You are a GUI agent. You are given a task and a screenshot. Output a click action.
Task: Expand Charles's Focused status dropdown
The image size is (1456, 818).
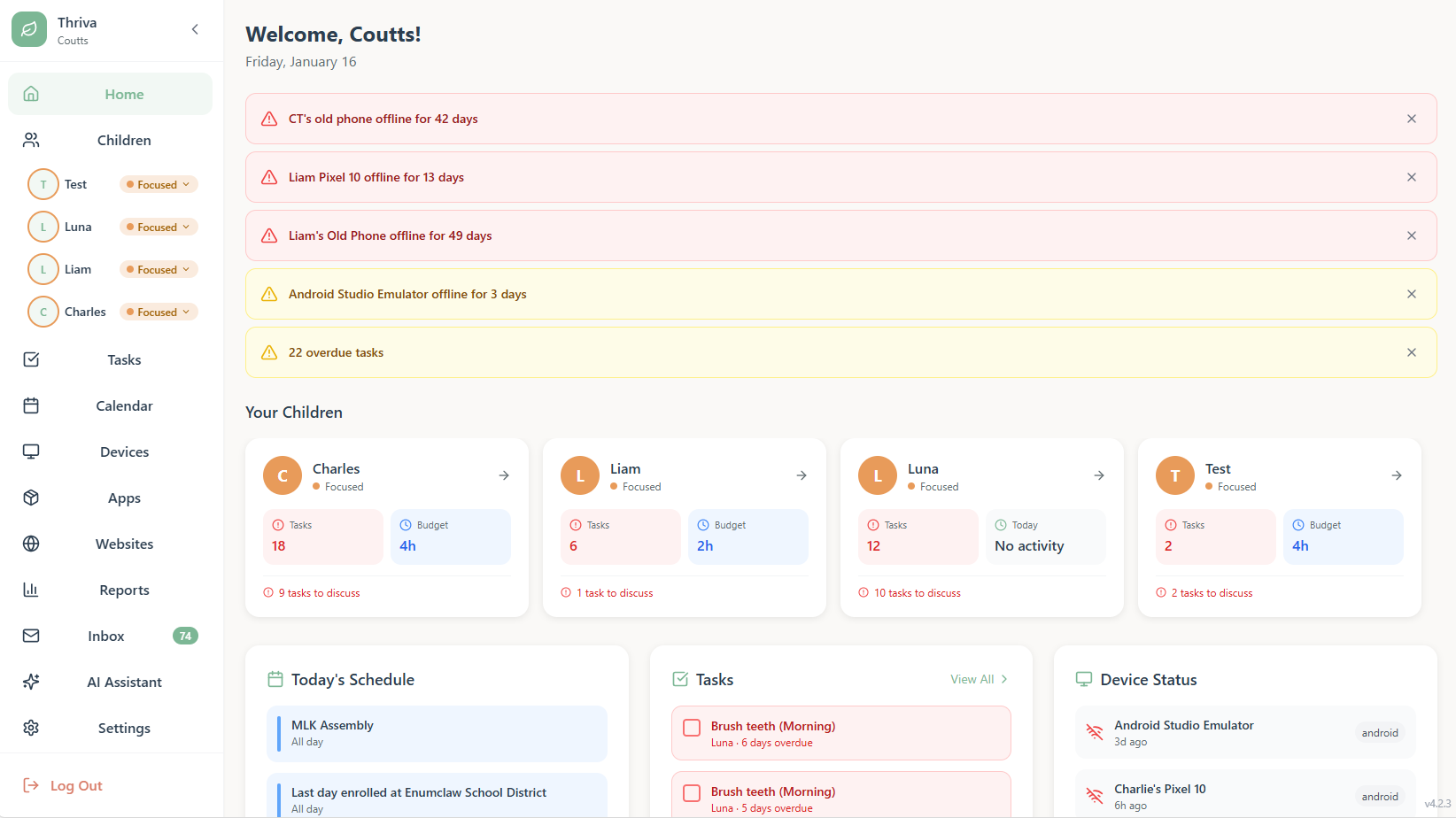click(158, 312)
